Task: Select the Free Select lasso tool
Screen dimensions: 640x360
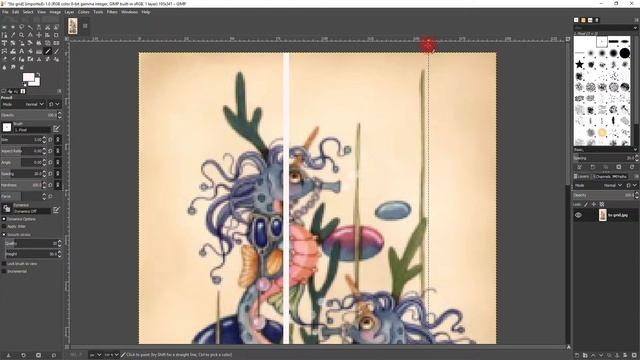Action: pos(21,27)
